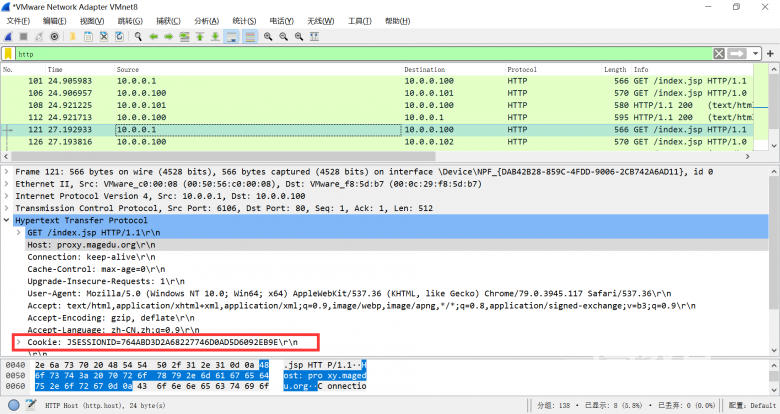Select the Host: proxy.magedu.org line
The height and width of the screenshot is (414, 780).
396,245
